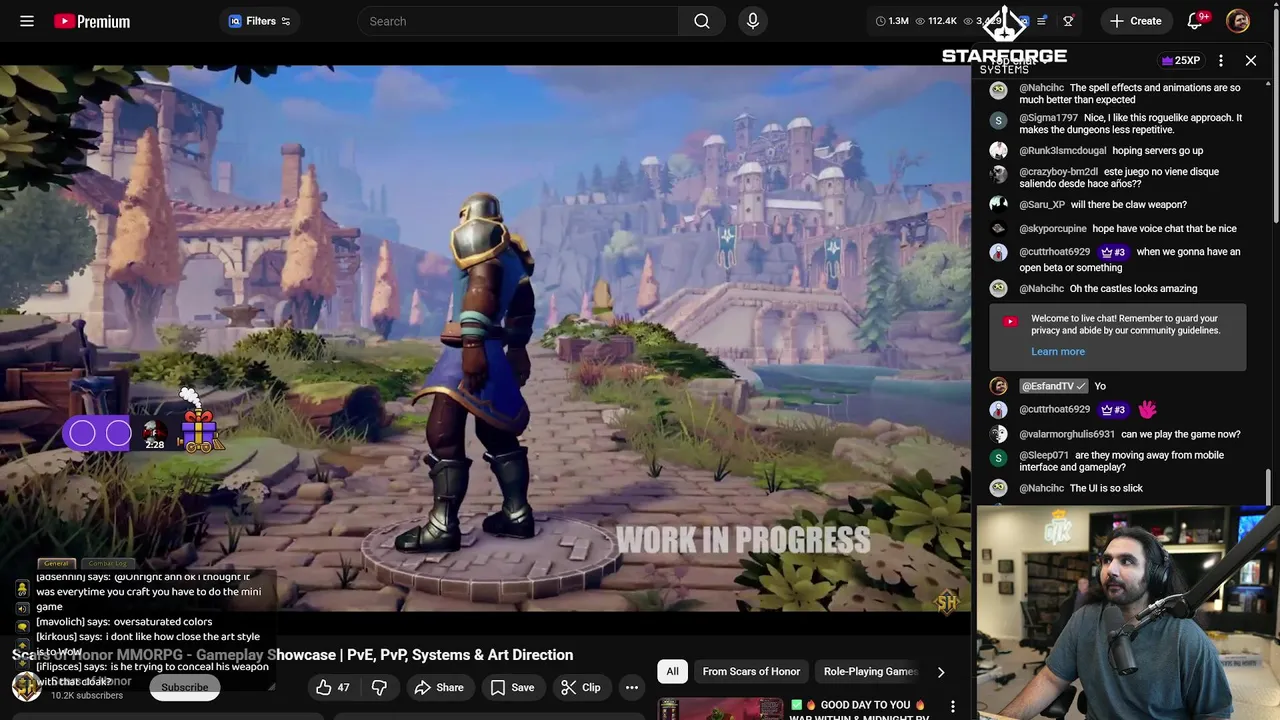Show more filter chips with right chevron
The width and height of the screenshot is (1280, 720).
coord(940,672)
